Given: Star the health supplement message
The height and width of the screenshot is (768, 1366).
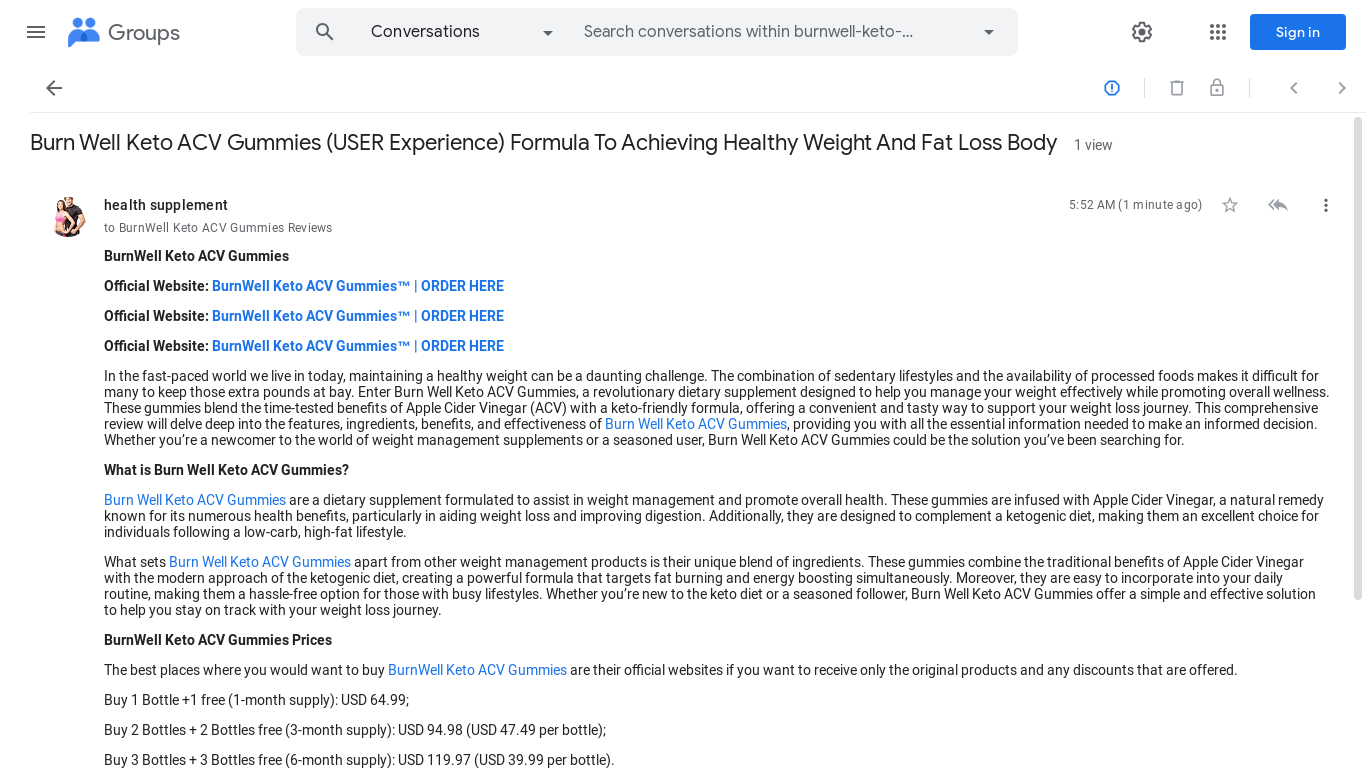Looking at the screenshot, I should (x=1230, y=205).
